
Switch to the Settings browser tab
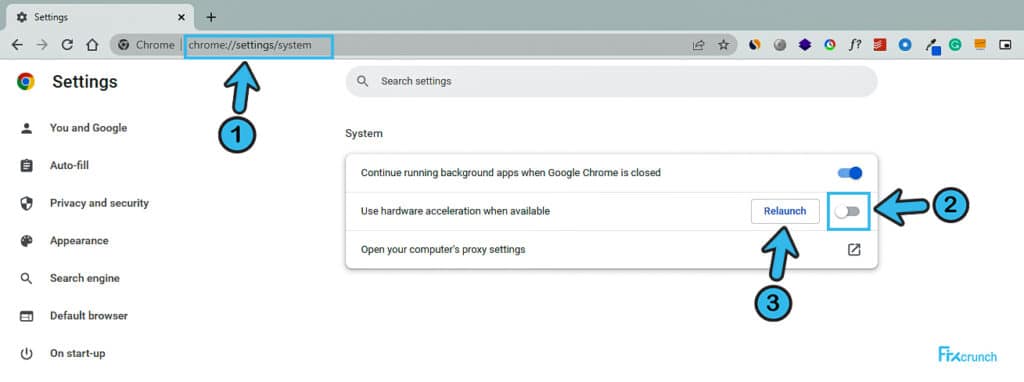pyautogui.click(x=100, y=17)
